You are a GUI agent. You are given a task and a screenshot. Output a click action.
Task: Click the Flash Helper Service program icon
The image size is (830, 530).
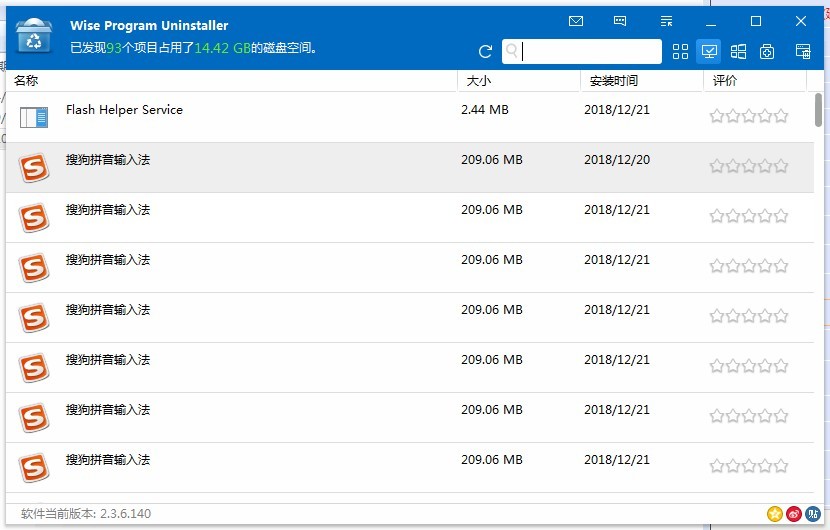(34, 117)
